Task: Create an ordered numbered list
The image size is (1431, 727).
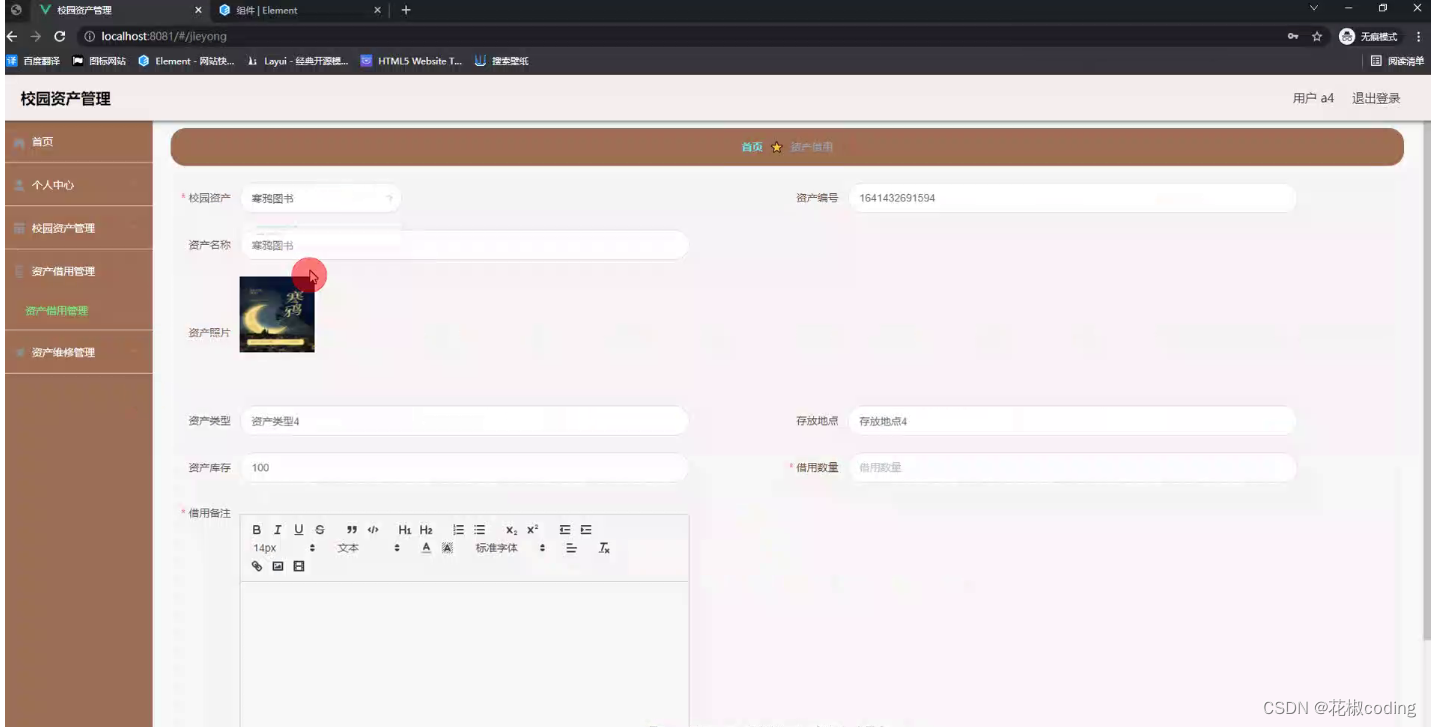Action: 458,530
